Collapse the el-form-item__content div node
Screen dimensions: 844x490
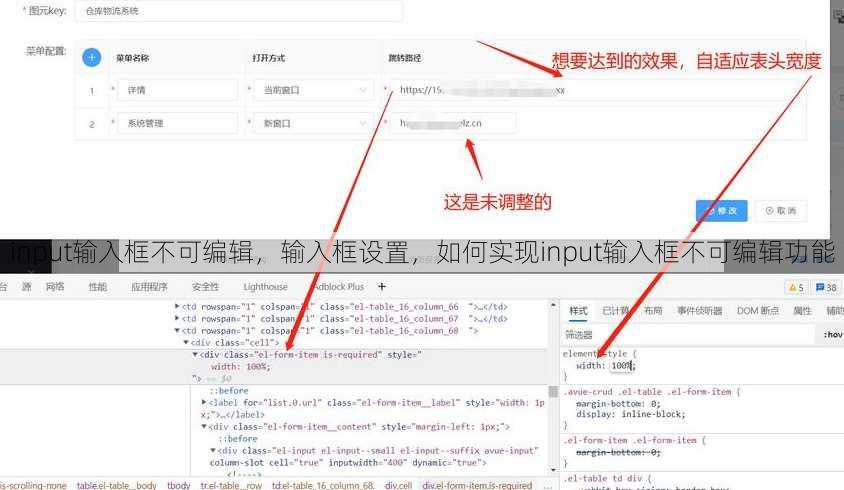click(x=204, y=426)
